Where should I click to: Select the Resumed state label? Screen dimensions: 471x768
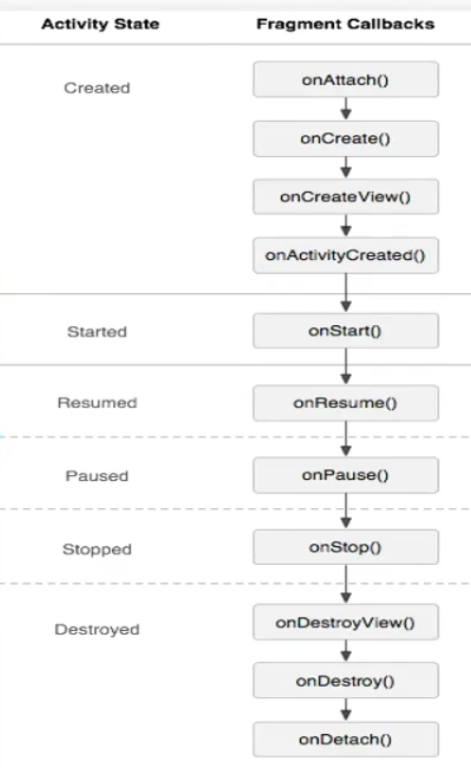tap(97, 403)
